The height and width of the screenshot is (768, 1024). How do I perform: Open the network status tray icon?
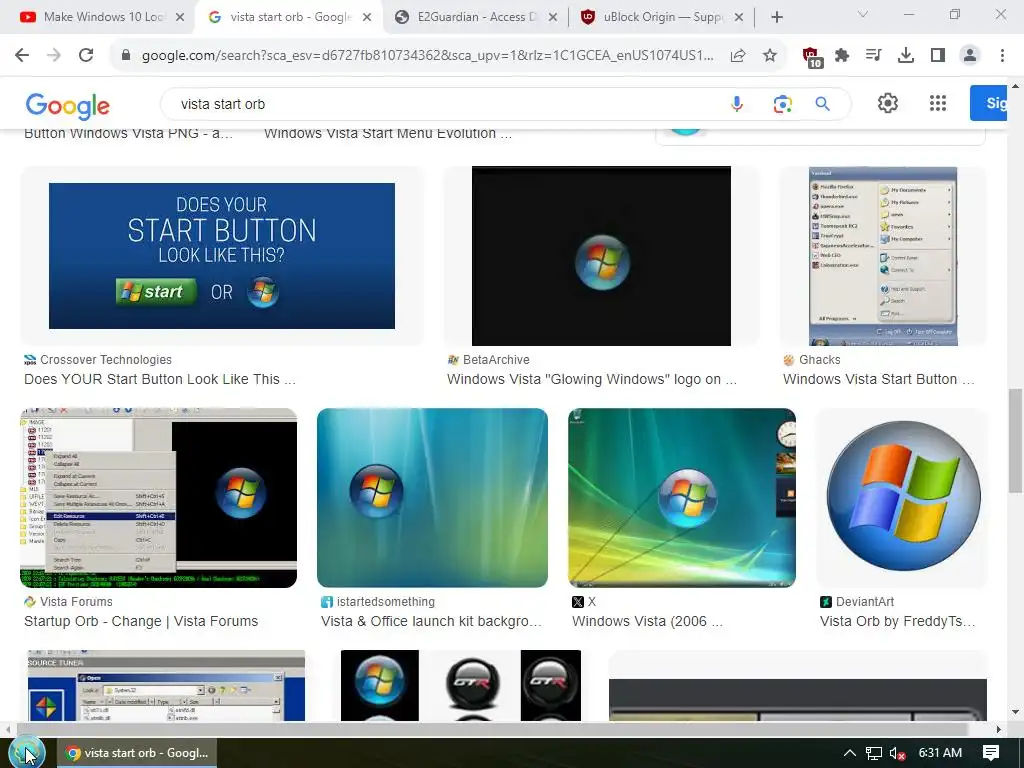[874, 753]
